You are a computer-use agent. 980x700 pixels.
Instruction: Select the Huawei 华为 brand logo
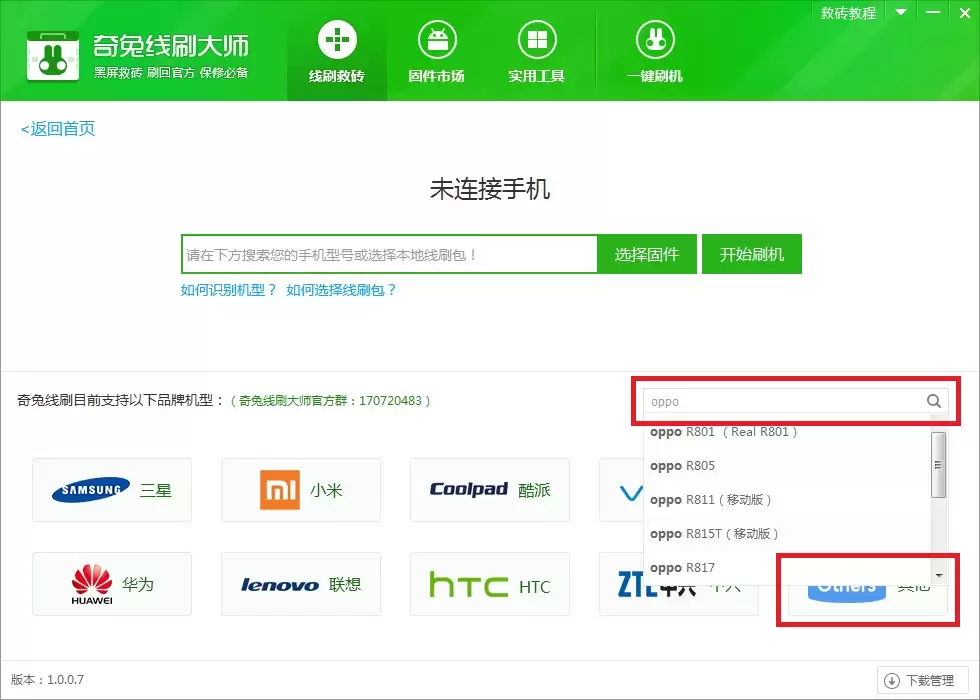coord(111,585)
